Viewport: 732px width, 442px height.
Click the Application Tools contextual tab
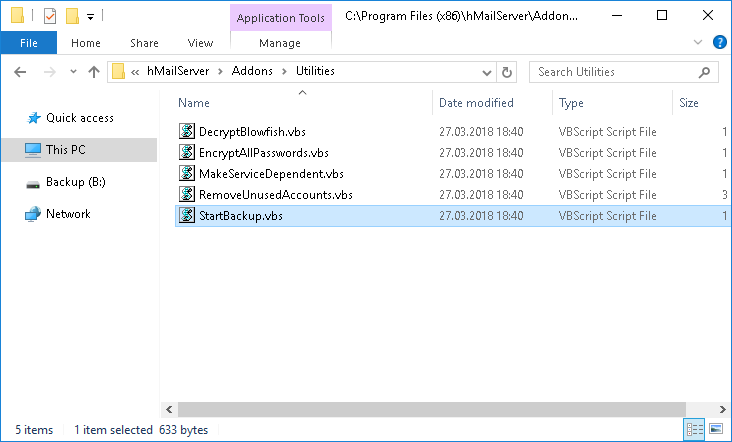(281, 18)
